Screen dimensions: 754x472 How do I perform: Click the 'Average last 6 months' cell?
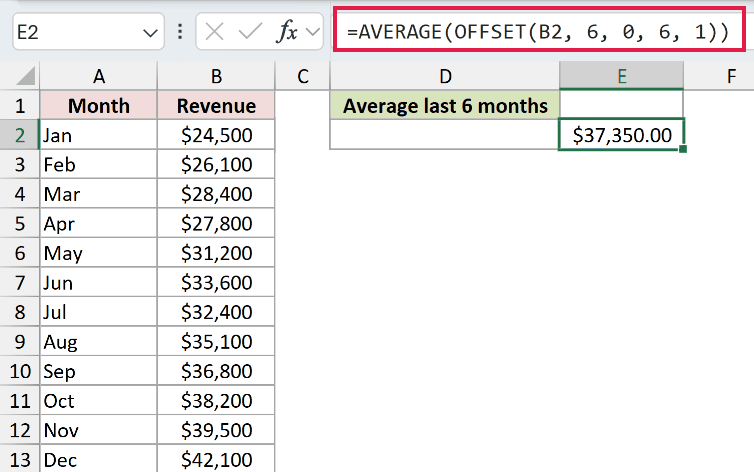(x=445, y=105)
